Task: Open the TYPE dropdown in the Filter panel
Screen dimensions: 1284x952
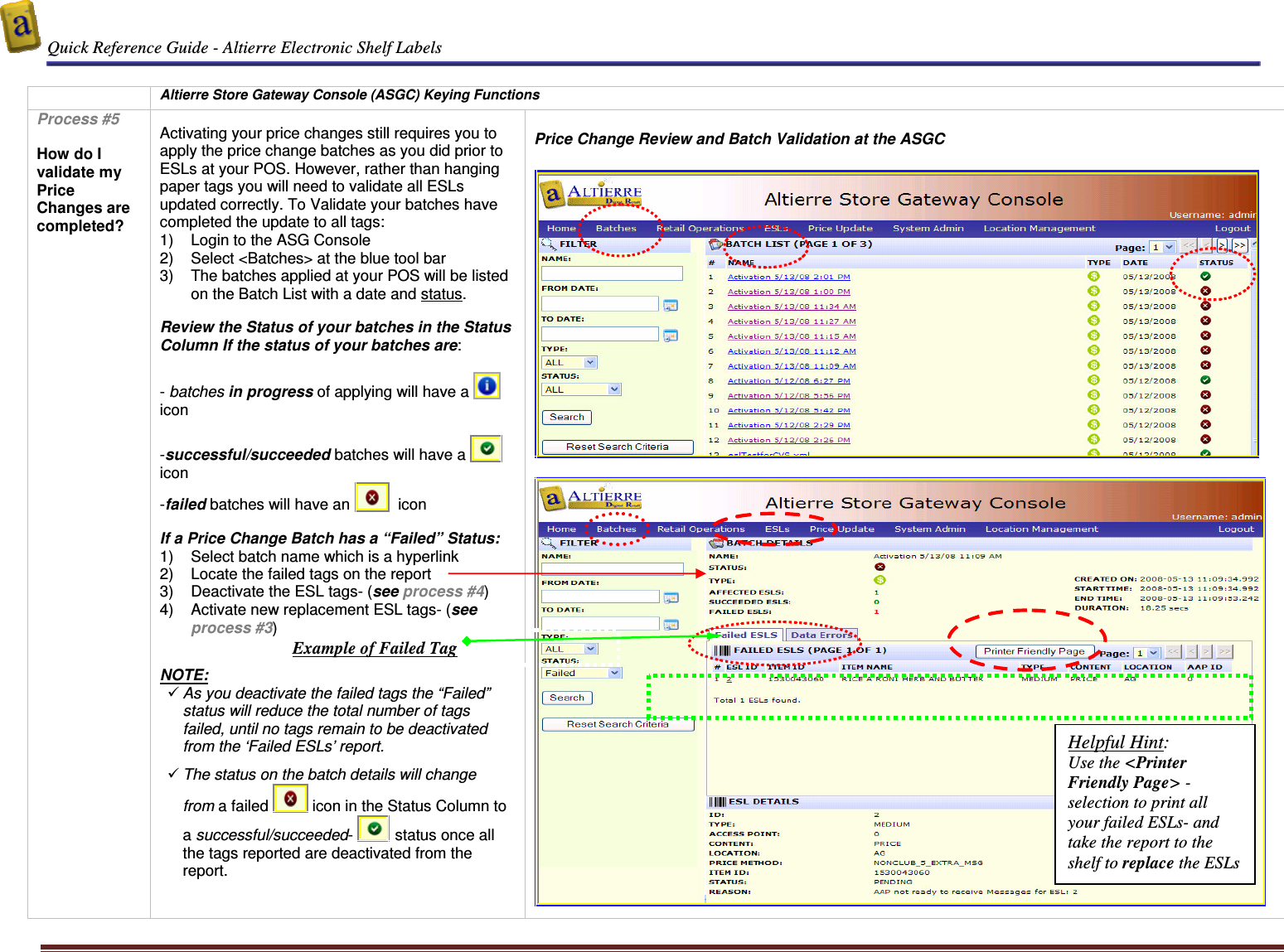Action: tap(569, 362)
